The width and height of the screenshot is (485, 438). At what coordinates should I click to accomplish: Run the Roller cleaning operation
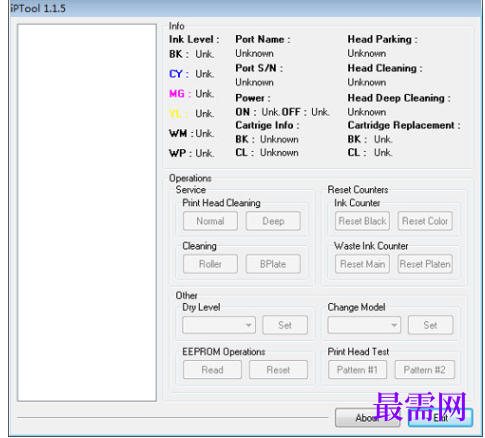tap(210, 264)
